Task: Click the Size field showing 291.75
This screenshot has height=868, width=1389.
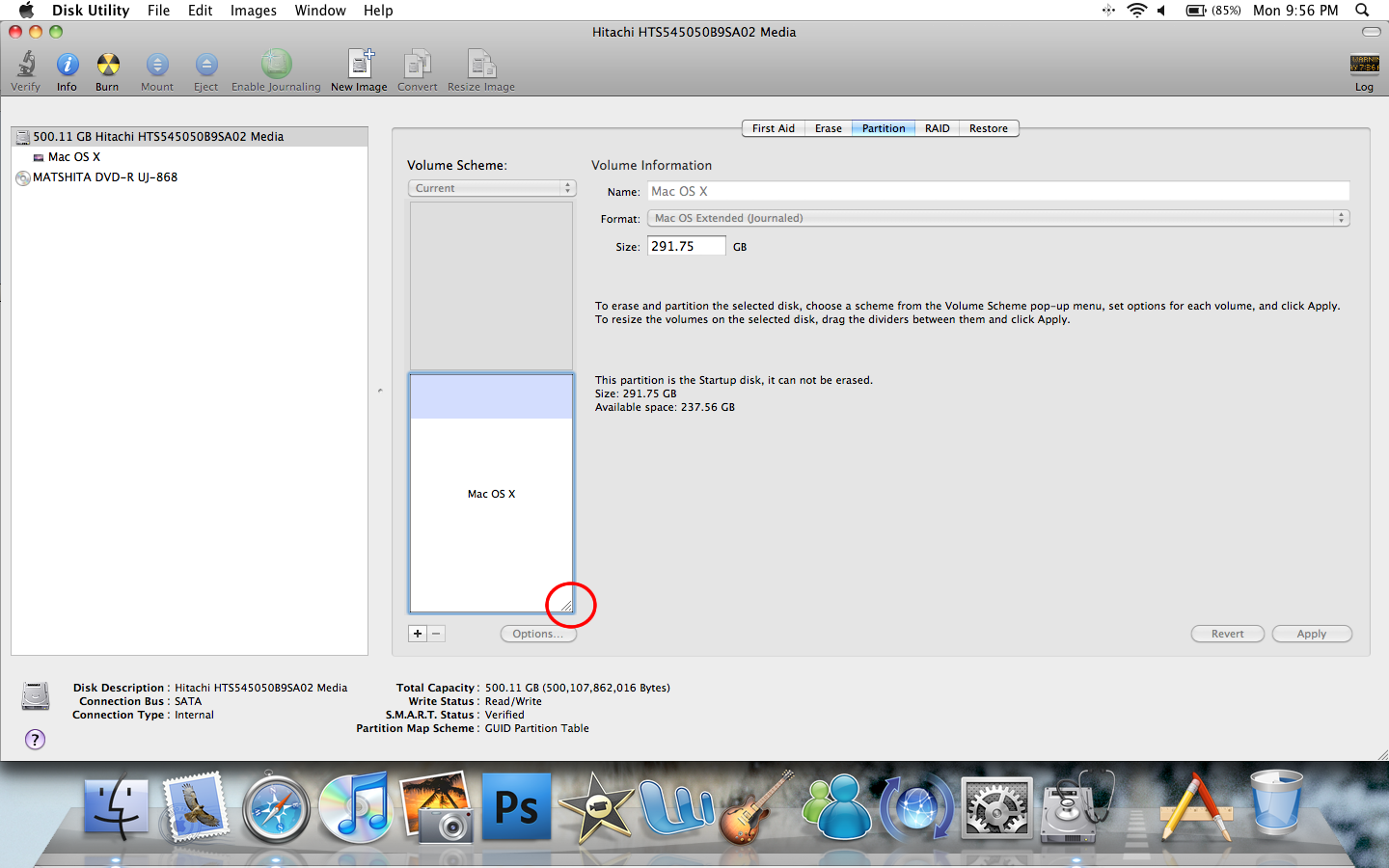Action: [686, 246]
